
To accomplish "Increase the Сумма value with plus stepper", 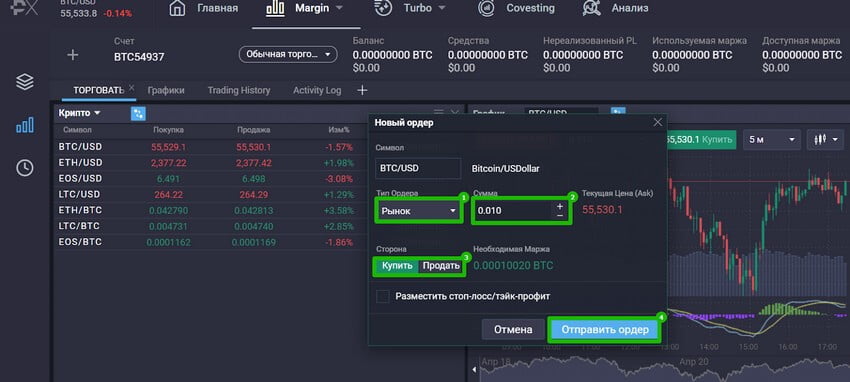I will (559, 206).
